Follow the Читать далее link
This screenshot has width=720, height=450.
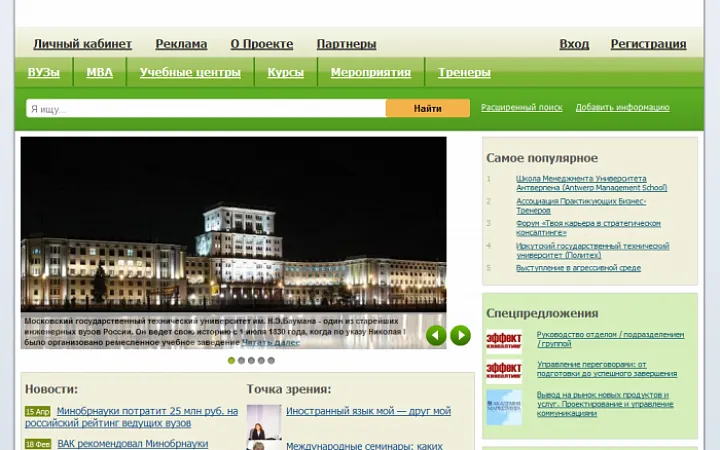(x=271, y=342)
